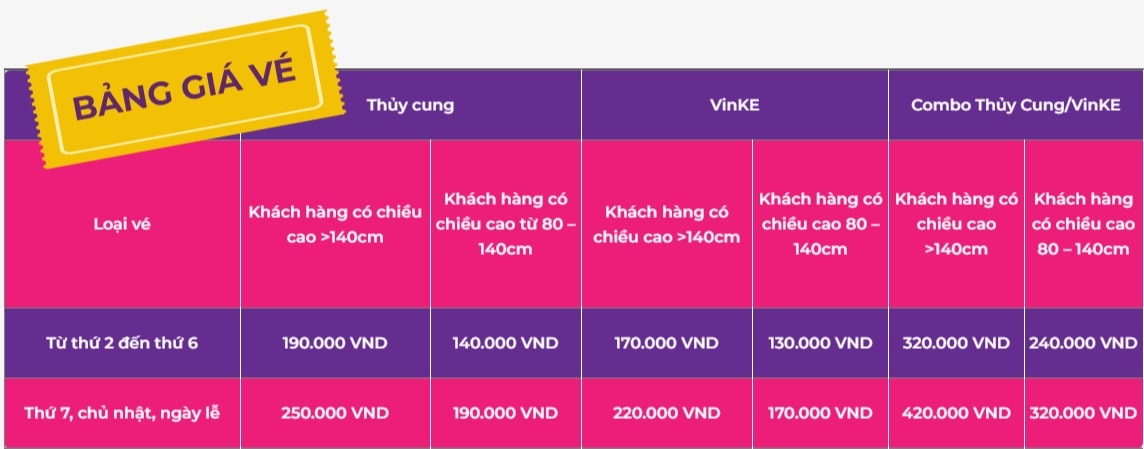1144x449 pixels.
Task: Click the weekday 170.000 VND VinKE price
Action: [666, 342]
